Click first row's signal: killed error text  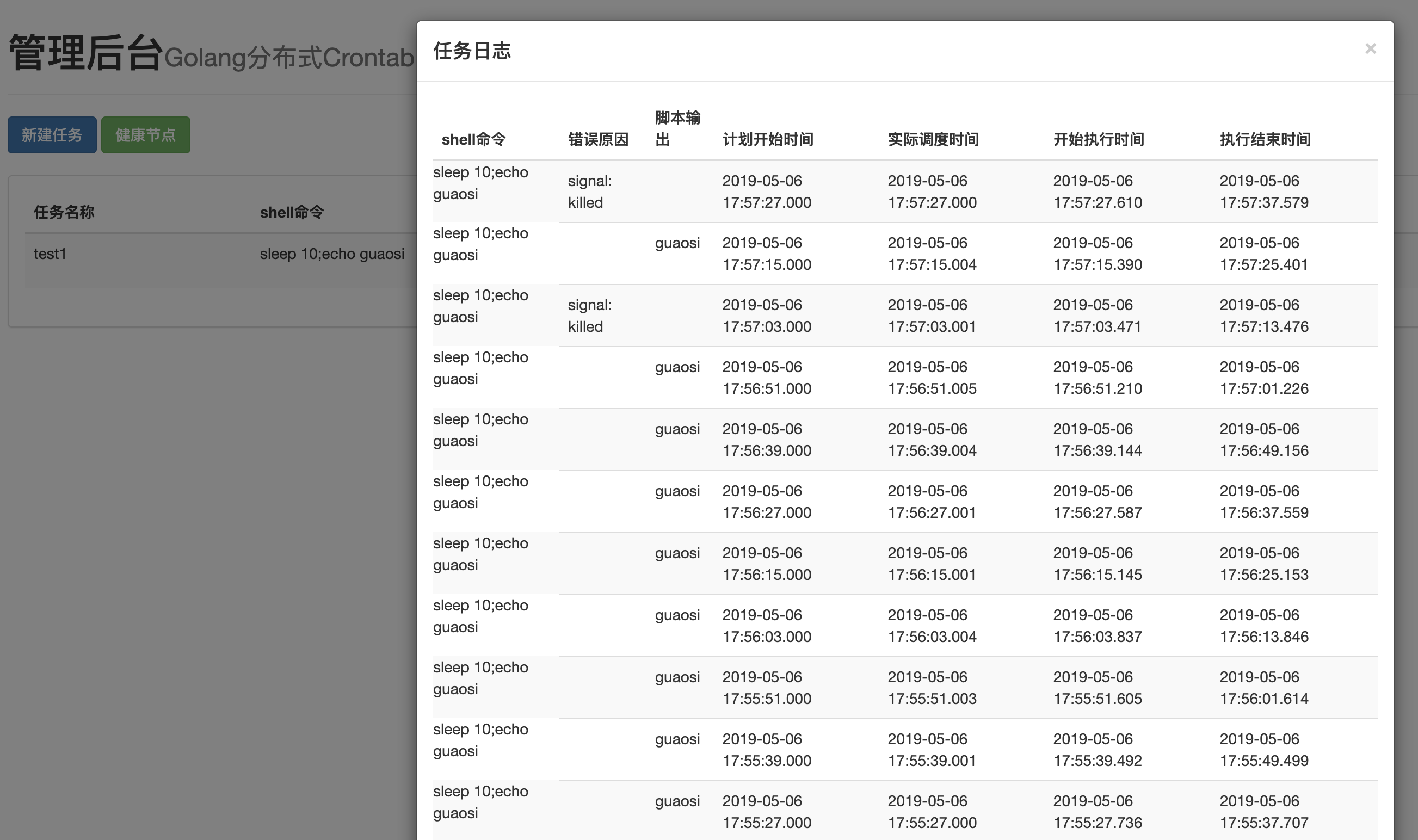click(589, 192)
